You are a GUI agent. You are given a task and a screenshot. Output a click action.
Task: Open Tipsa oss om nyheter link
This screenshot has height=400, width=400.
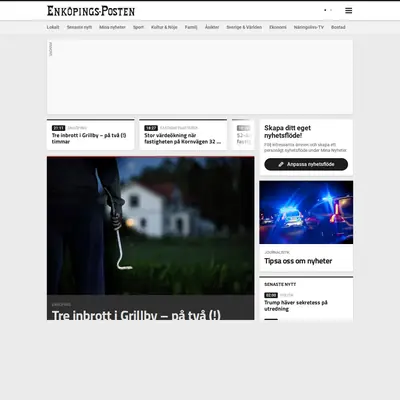[x=298, y=261]
